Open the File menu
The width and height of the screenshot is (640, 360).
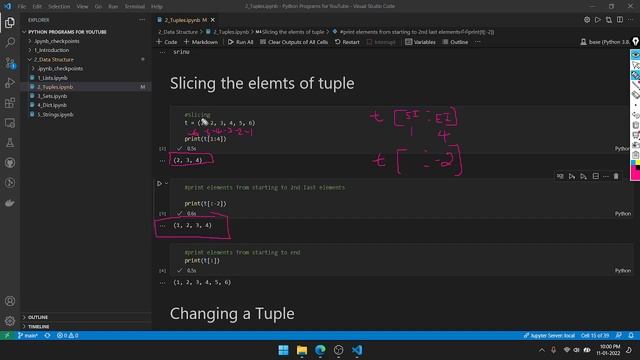coord(22,7)
